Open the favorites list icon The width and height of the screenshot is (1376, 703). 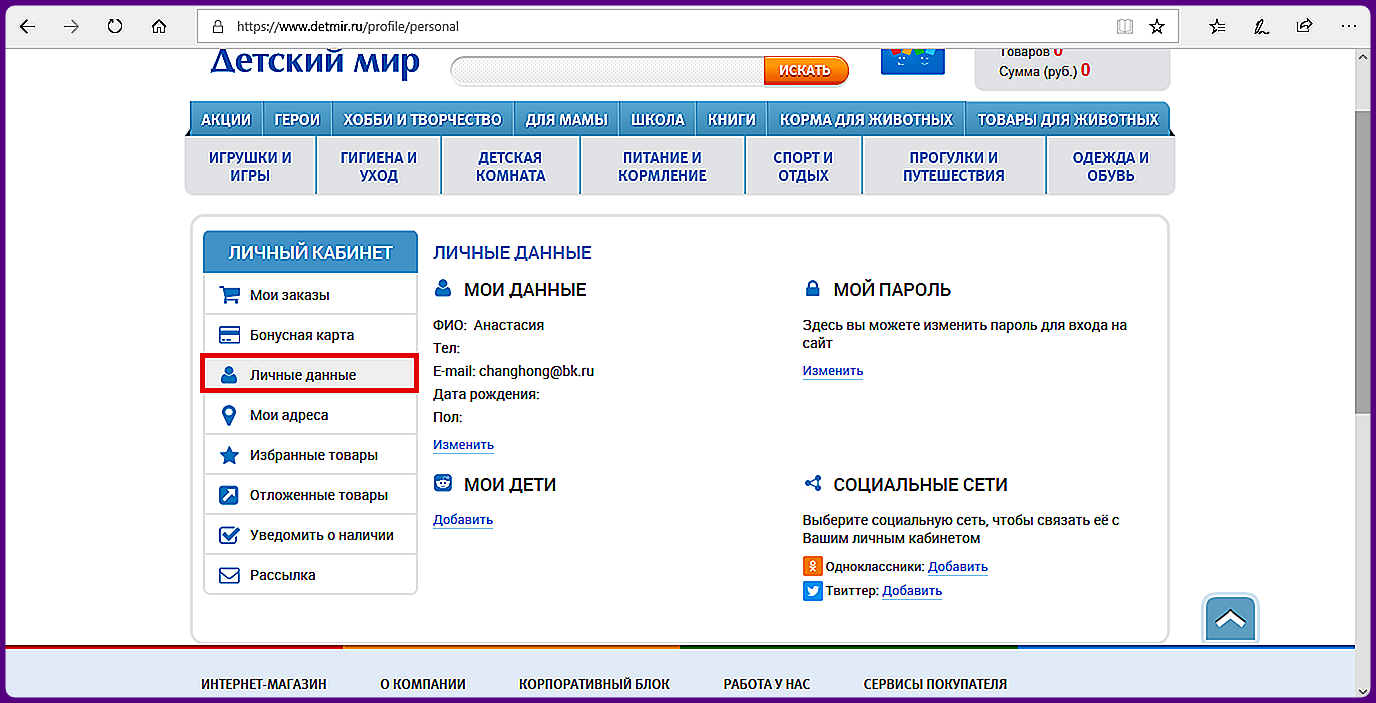coord(1217,27)
